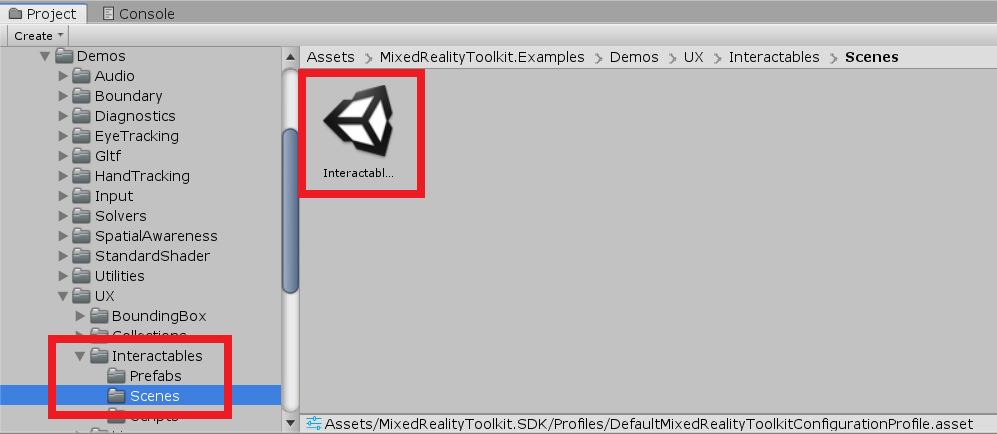
Task: Collapse the Interactables folder arrow
Action: [x=80, y=356]
